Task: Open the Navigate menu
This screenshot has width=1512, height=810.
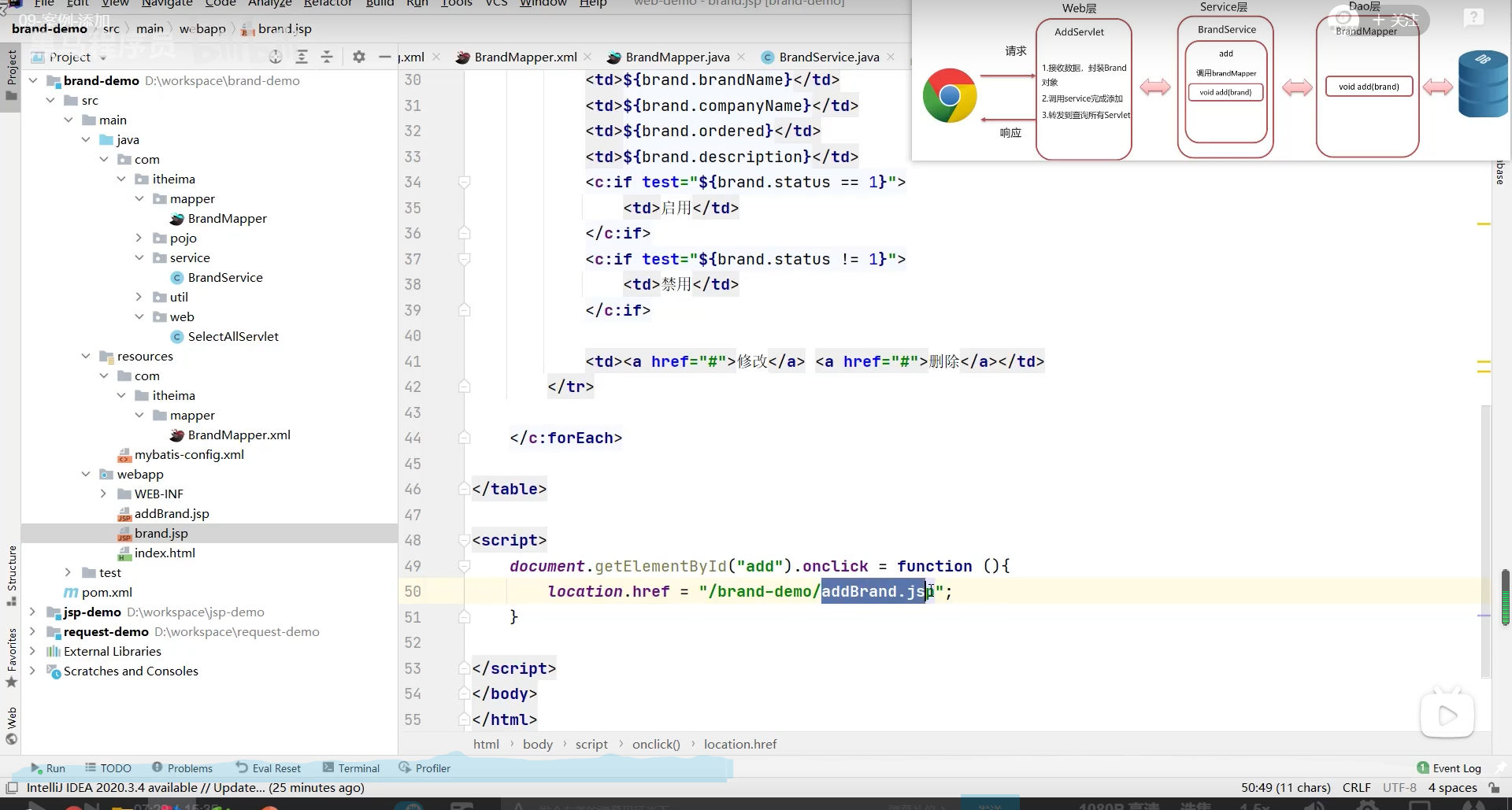Action: coord(167,3)
